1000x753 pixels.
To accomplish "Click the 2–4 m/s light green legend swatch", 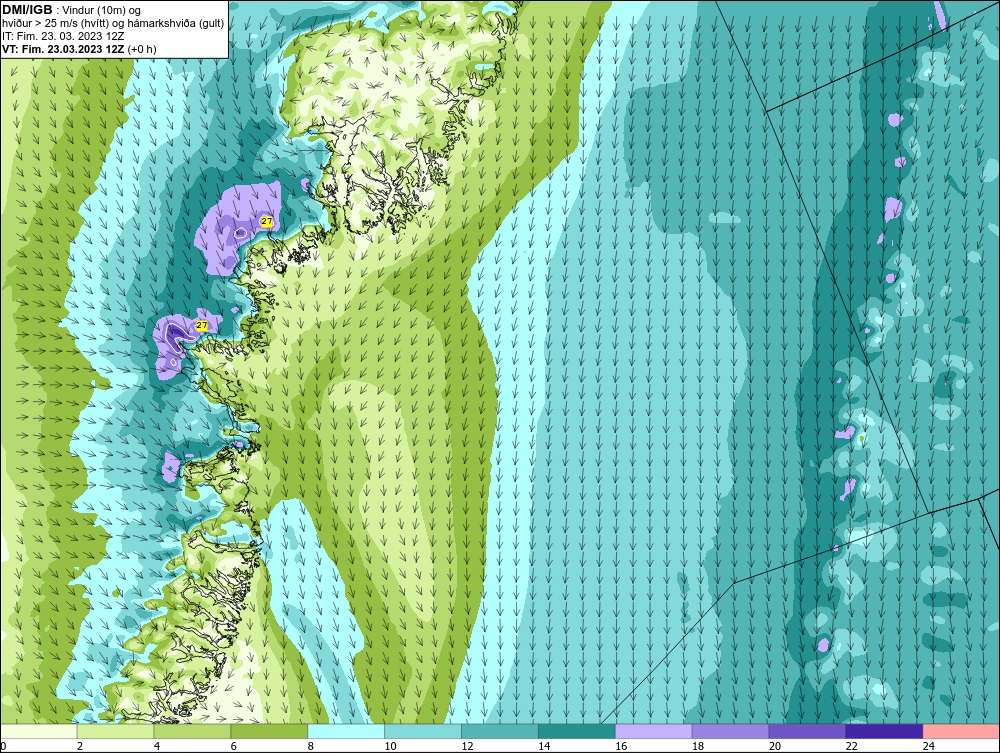I will tap(115, 731).
